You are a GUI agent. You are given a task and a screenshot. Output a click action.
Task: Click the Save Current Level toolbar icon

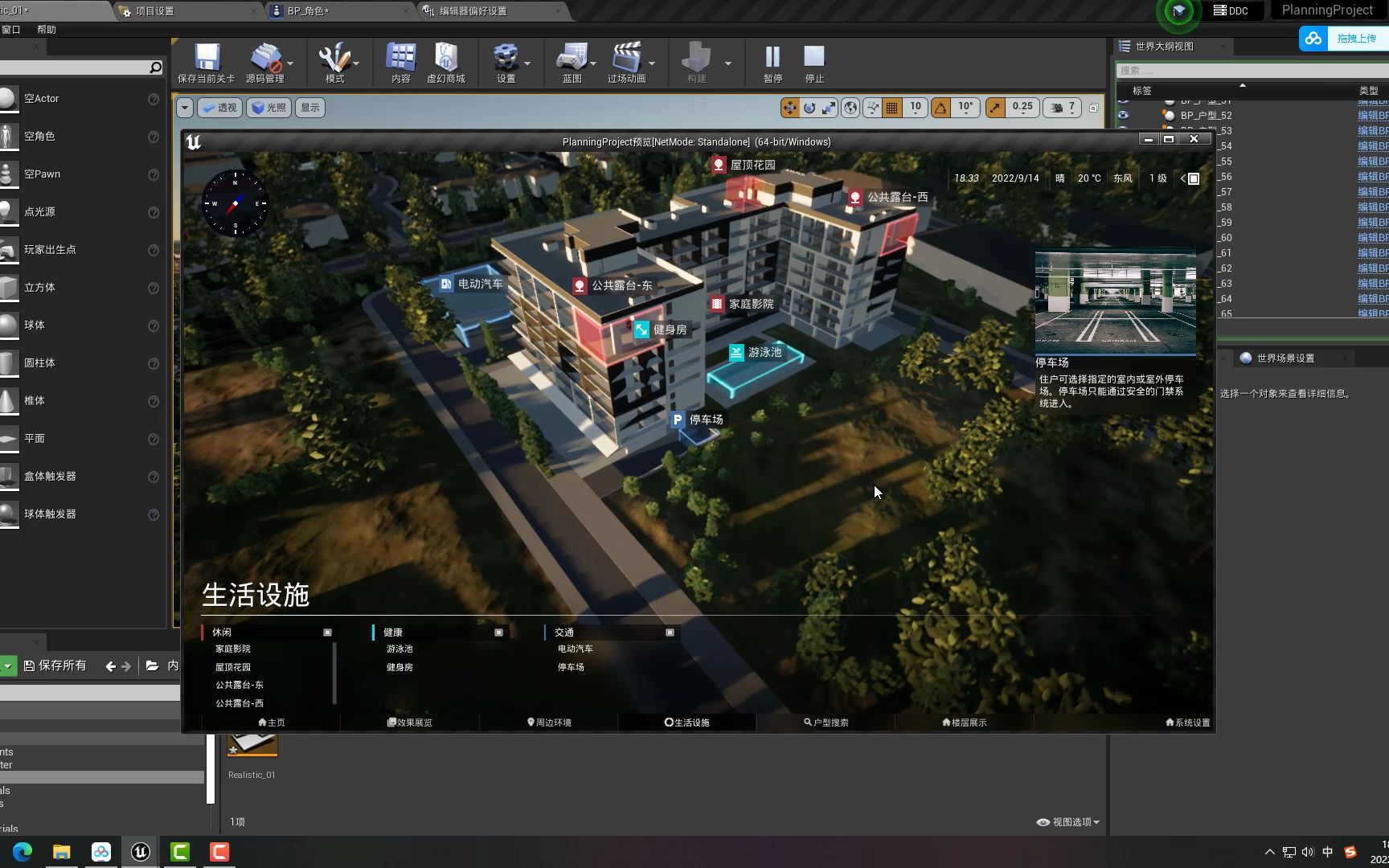[207, 63]
